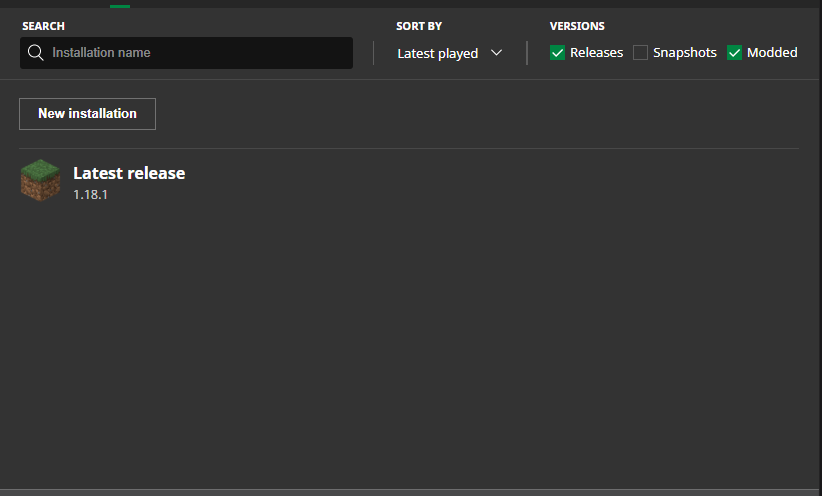Enable the Snapshots checkbox
822x496 pixels.
click(640, 52)
